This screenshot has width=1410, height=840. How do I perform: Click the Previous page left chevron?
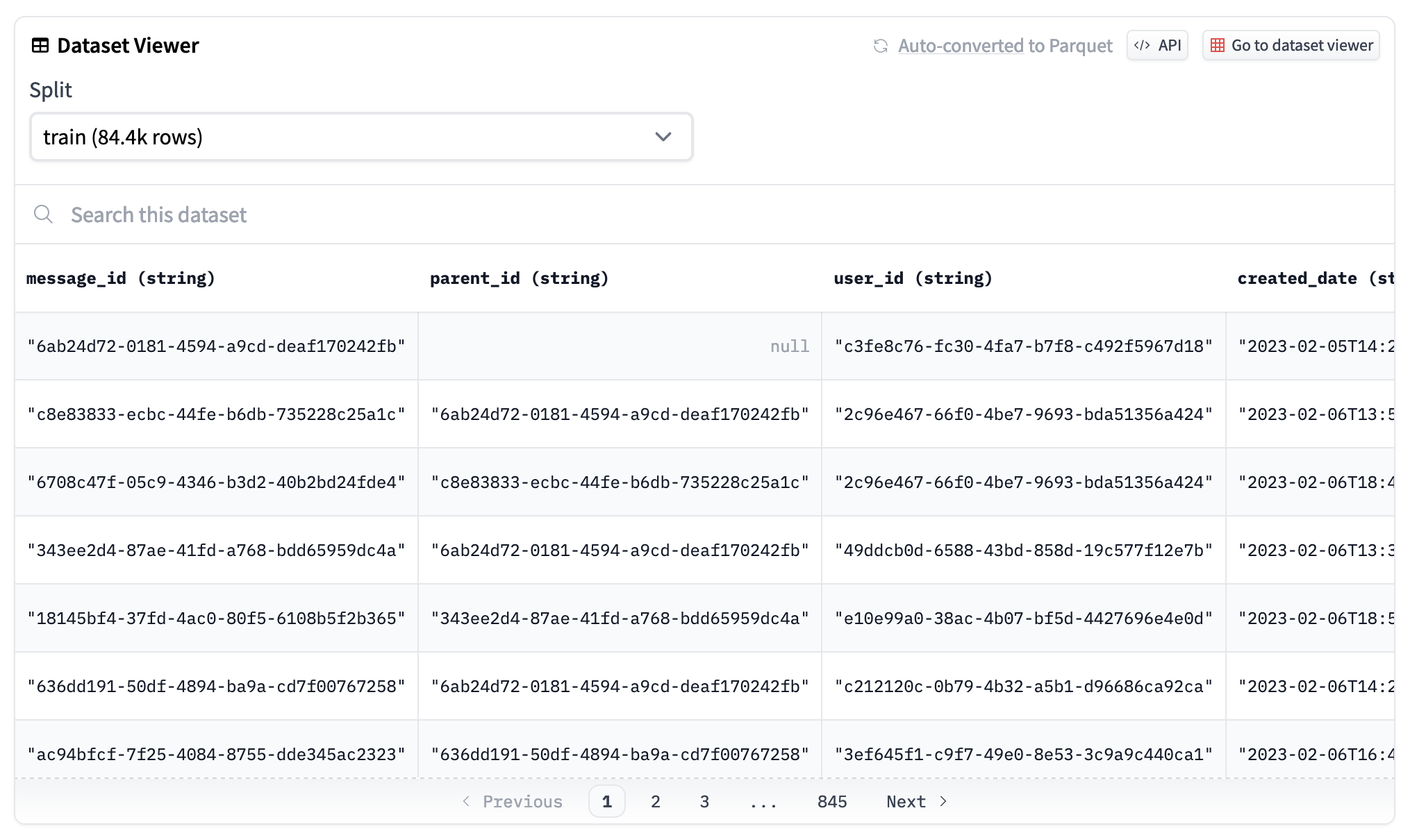(x=467, y=802)
